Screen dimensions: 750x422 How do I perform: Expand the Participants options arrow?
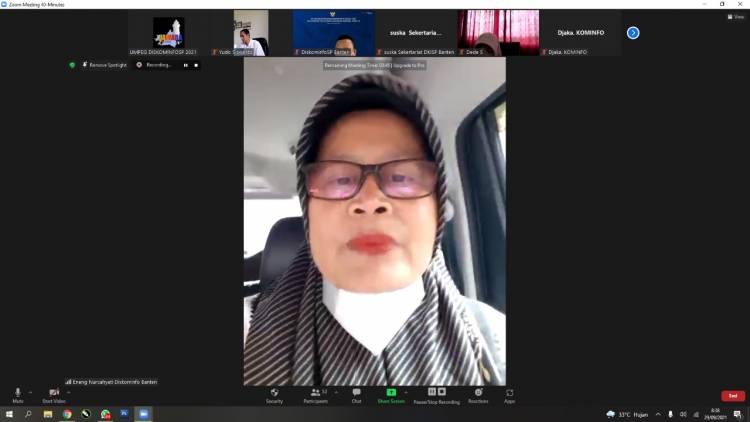[336, 392]
